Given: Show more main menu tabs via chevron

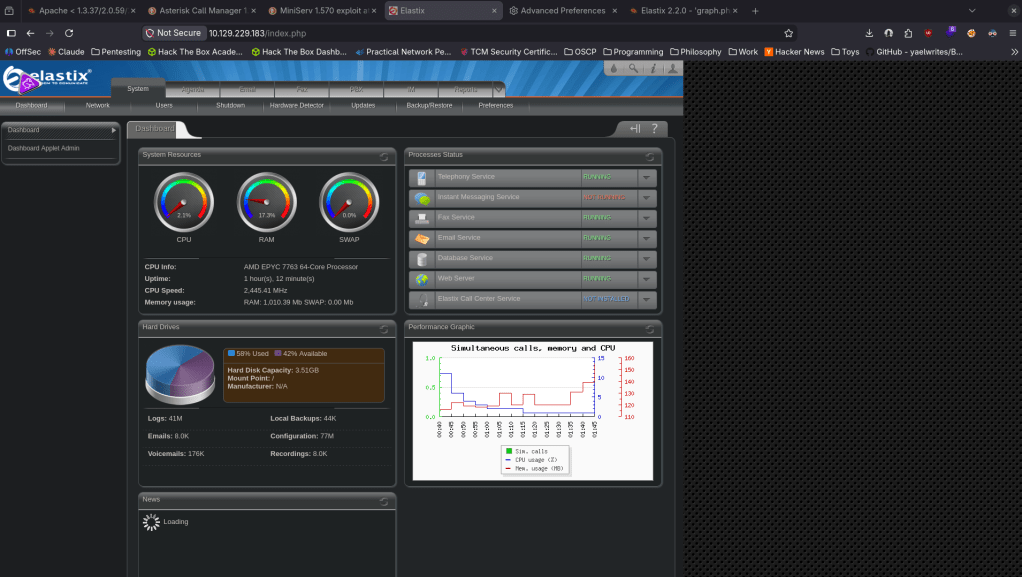Looking at the screenshot, I should point(499,89).
